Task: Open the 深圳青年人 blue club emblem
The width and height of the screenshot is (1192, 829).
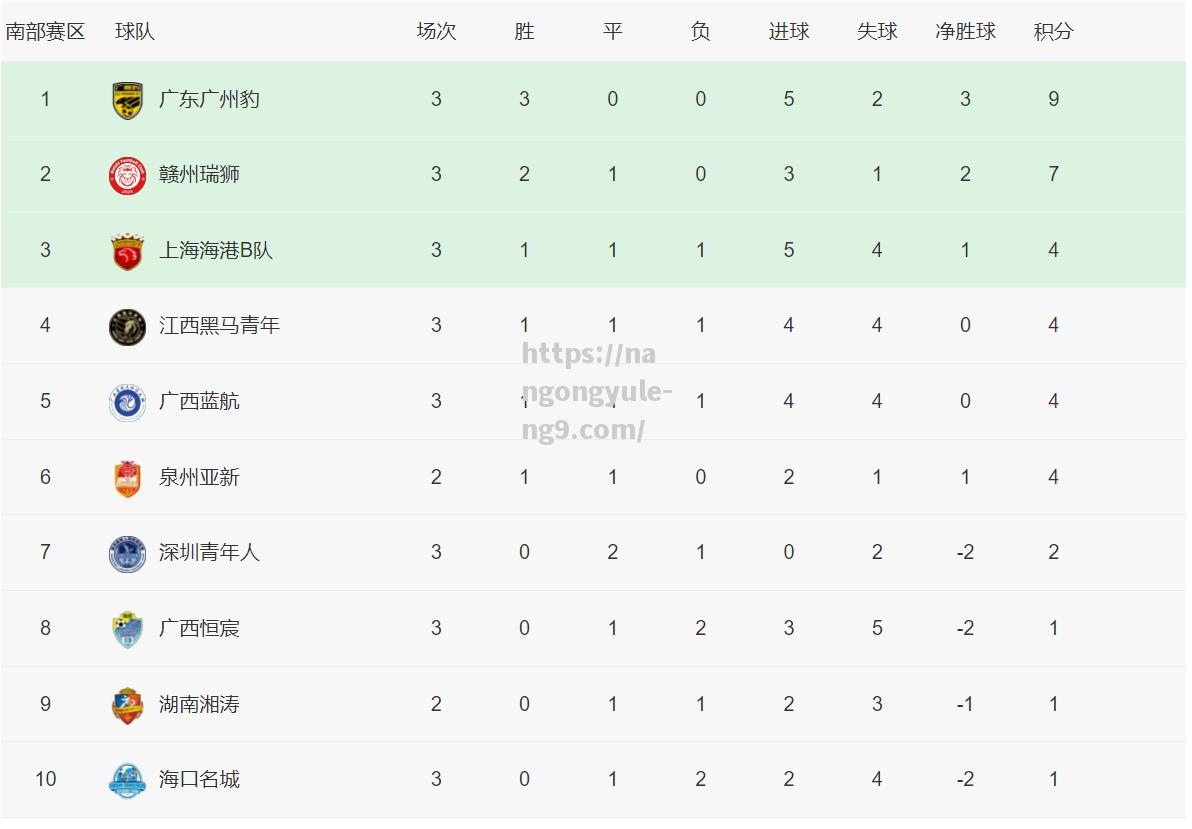Action: [128, 554]
